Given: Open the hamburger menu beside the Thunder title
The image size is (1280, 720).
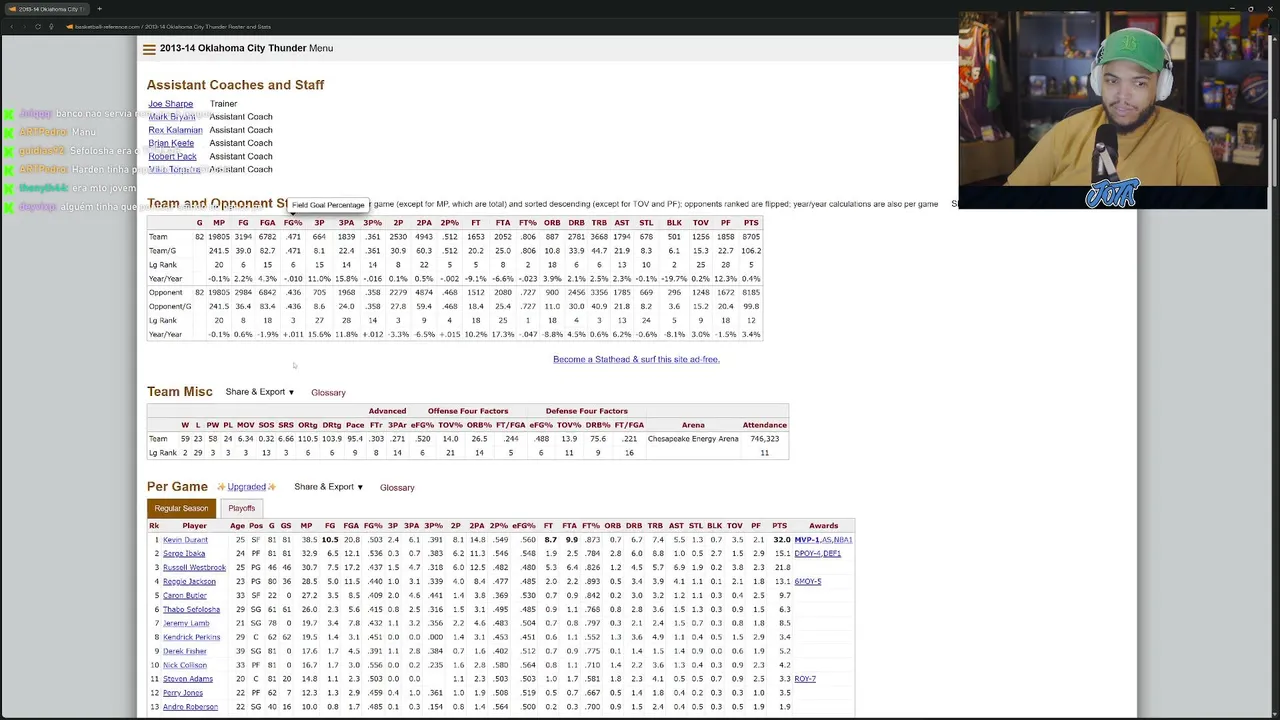Looking at the screenshot, I should point(149,49).
